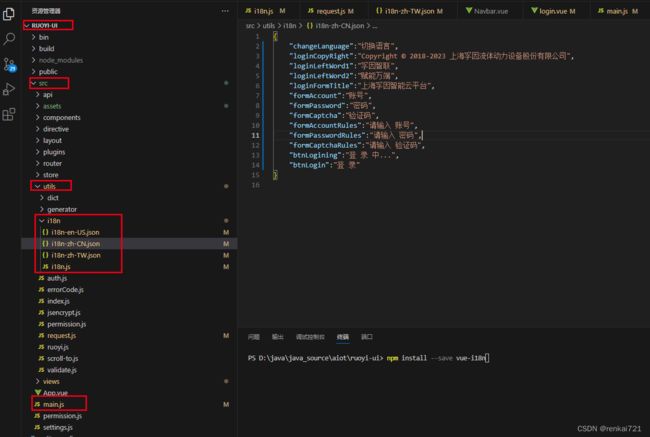Open the Search view icon

coord(9,39)
